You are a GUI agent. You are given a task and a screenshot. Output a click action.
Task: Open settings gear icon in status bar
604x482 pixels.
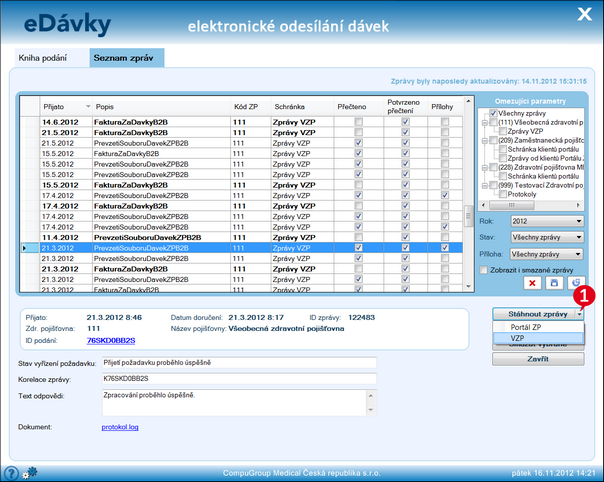click(x=29, y=472)
